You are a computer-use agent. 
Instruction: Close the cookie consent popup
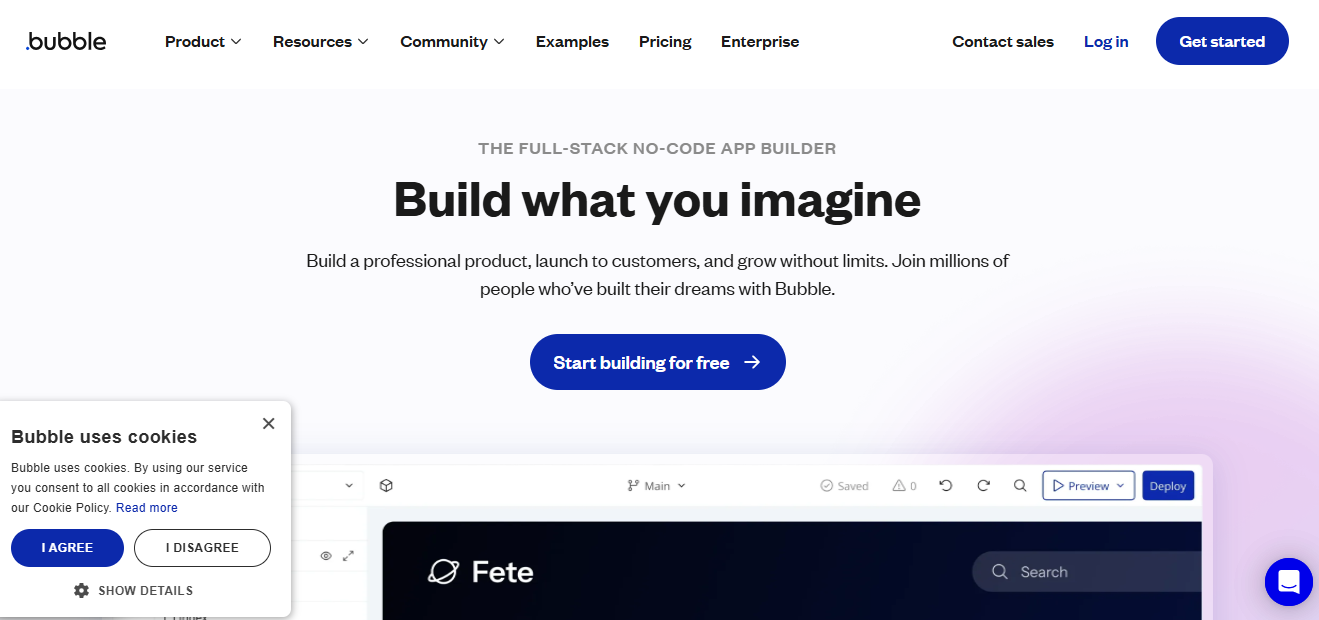pos(268,424)
